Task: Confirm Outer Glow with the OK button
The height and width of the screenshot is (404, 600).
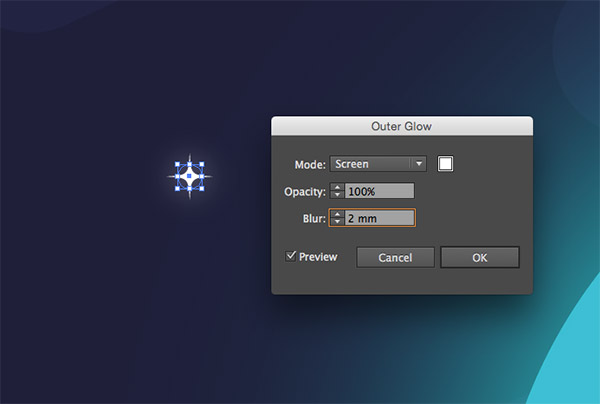Action: click(480, 257)
